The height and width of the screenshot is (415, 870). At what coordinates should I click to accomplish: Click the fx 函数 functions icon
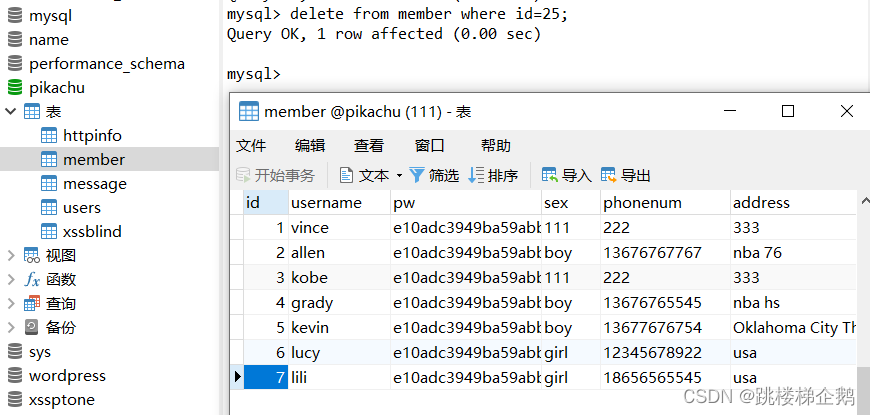[32, 280]
